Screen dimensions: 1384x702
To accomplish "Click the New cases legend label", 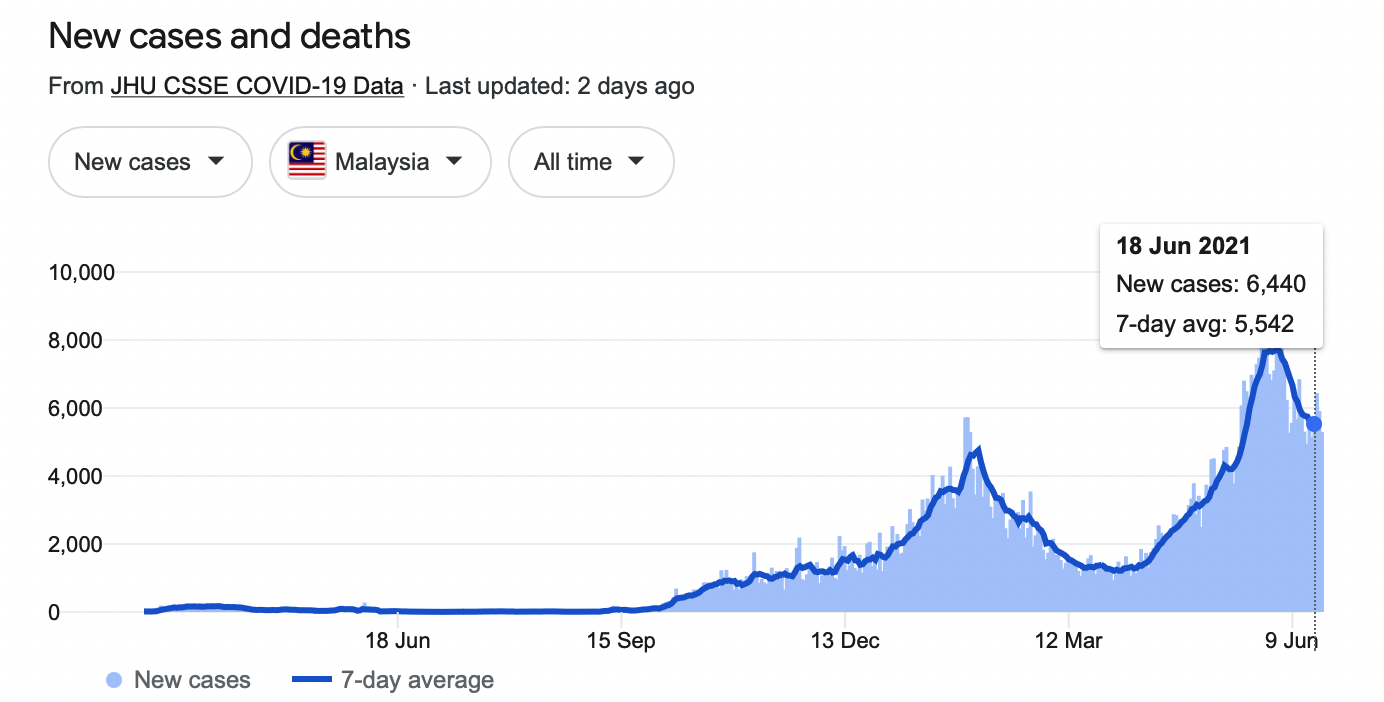I will click(192, 681).
